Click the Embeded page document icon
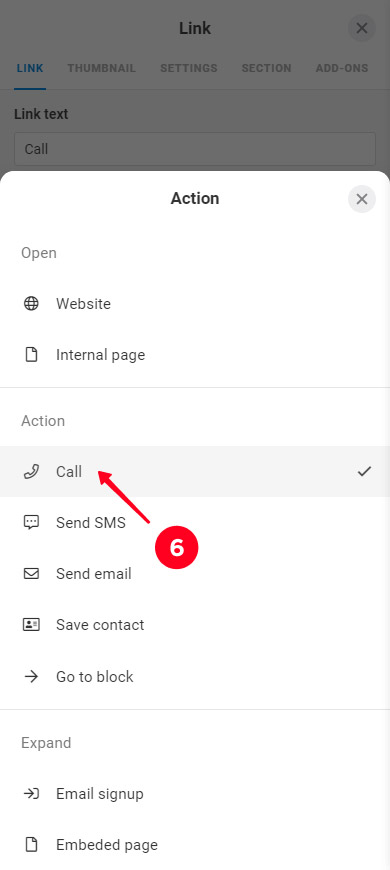Screen dimensions: 390x870 (x=32, y=845)
